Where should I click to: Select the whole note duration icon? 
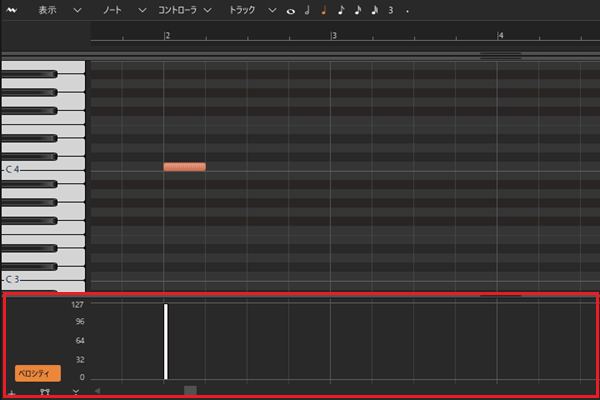click(290, 10)
